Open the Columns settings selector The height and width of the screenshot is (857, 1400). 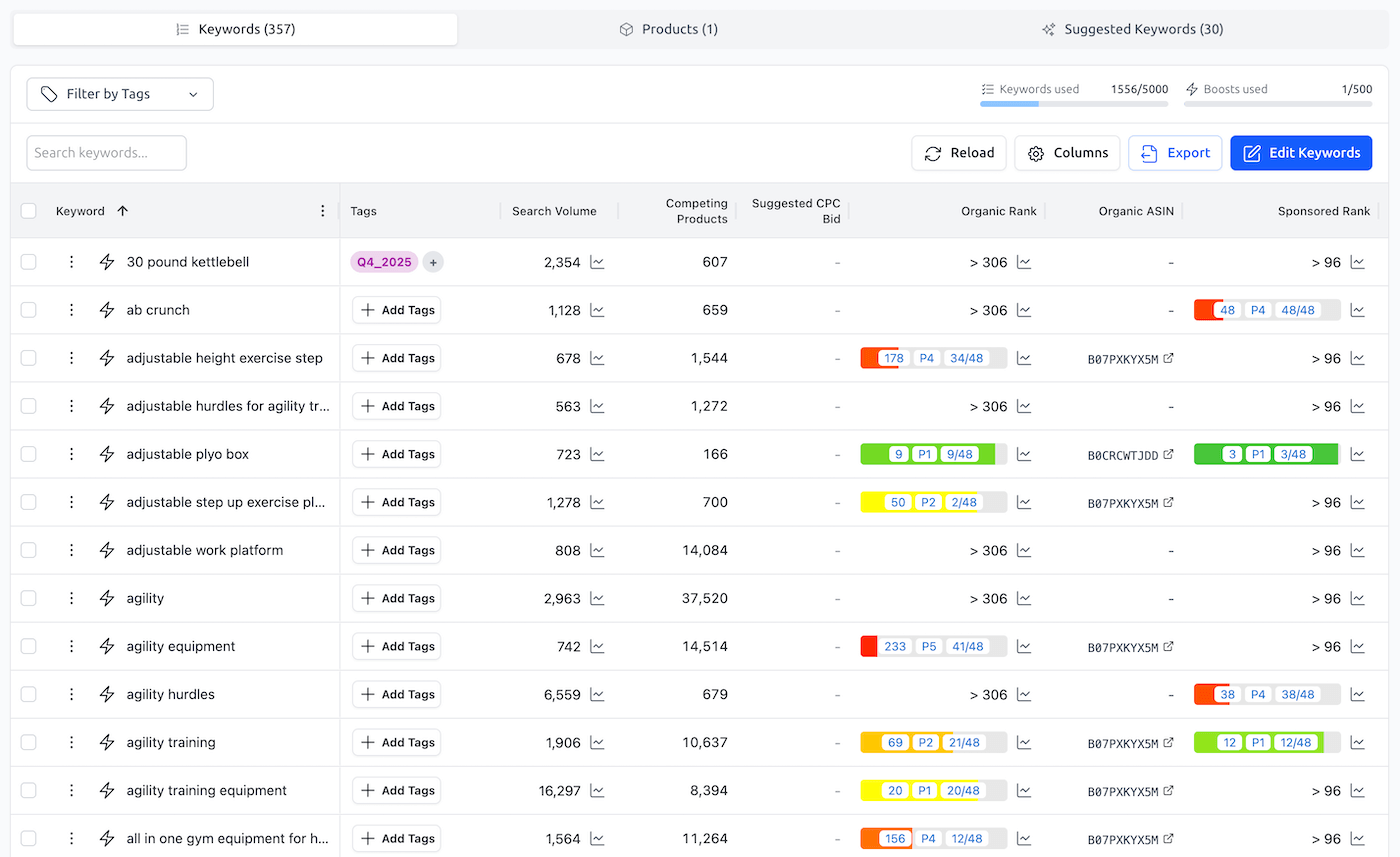pos(1067,153)
